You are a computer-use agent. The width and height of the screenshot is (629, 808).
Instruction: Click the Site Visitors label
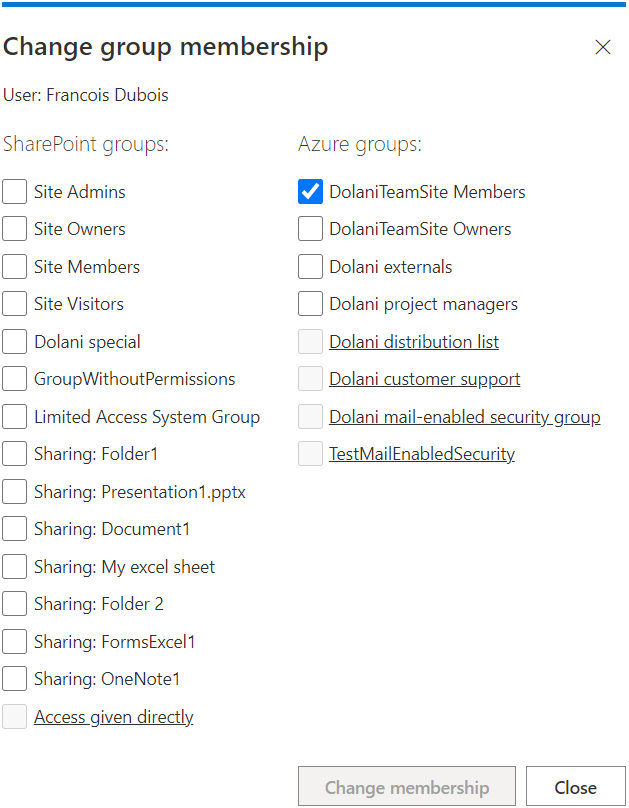[x=79, y=304]
